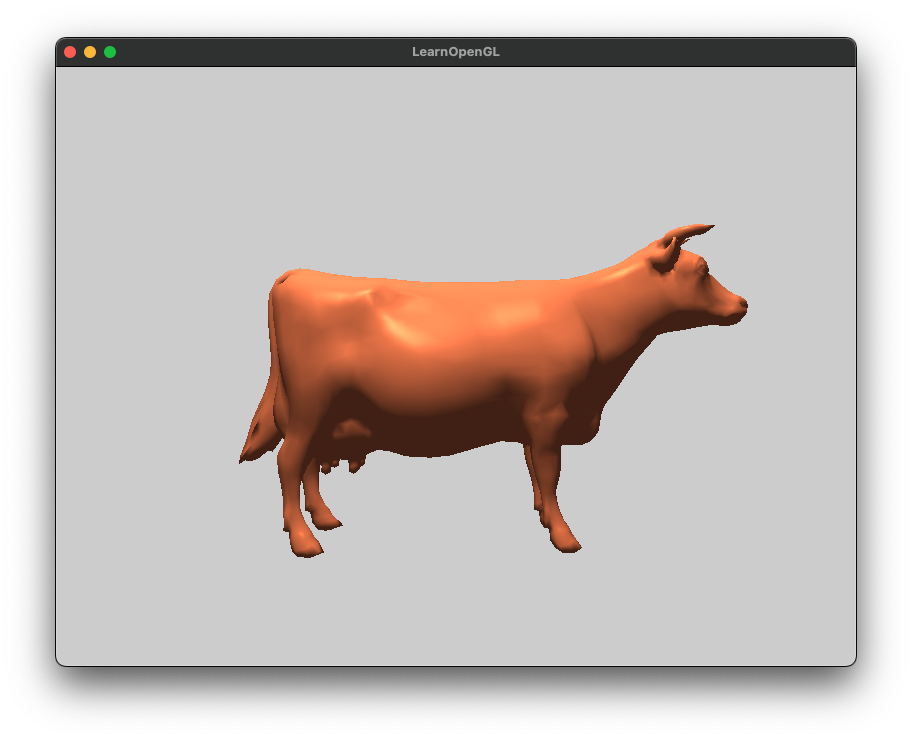This screenshot has width=912, height=740.
Task: Minimize the LearnOpenGL window with yellow button
Action: (90, 52)
